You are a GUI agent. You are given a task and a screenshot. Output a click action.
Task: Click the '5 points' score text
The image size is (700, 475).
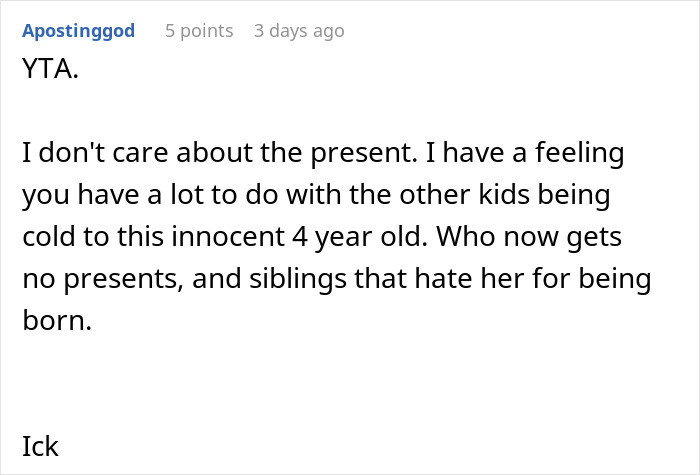pyautogui.click(x=199, y=31)
